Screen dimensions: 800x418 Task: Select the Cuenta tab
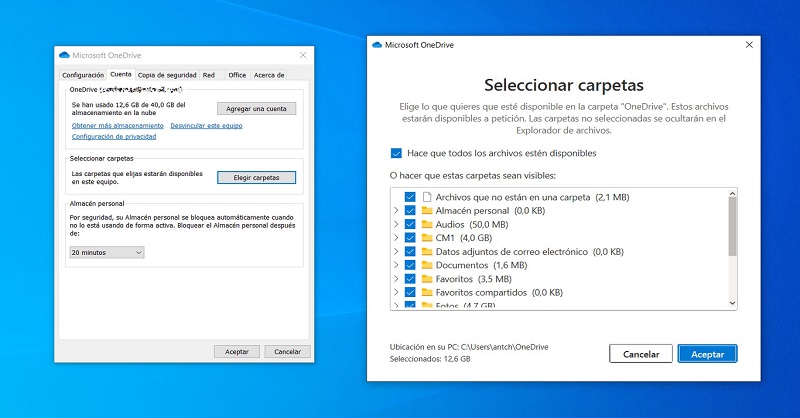121,75
